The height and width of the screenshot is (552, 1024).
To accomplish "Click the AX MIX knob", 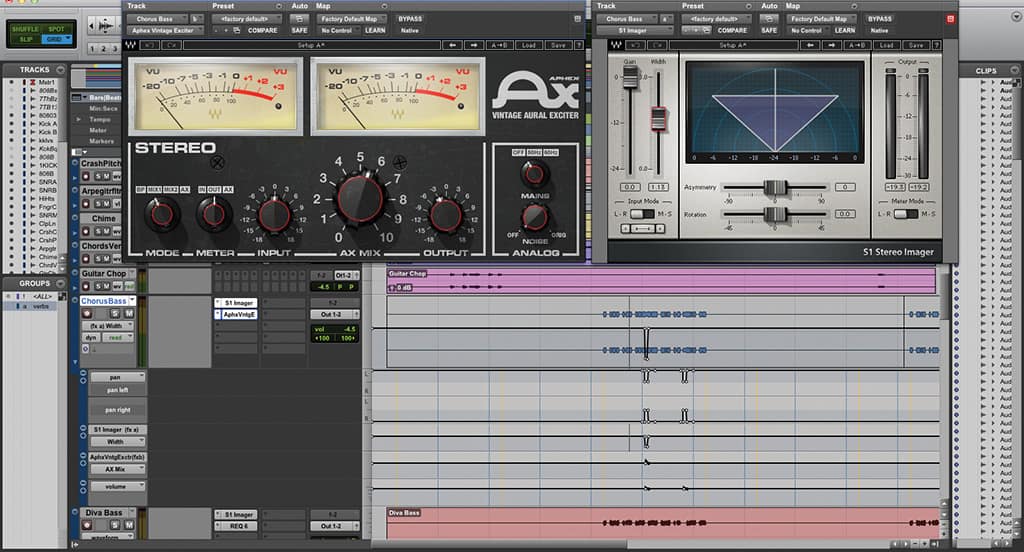I will pos(360,199).
